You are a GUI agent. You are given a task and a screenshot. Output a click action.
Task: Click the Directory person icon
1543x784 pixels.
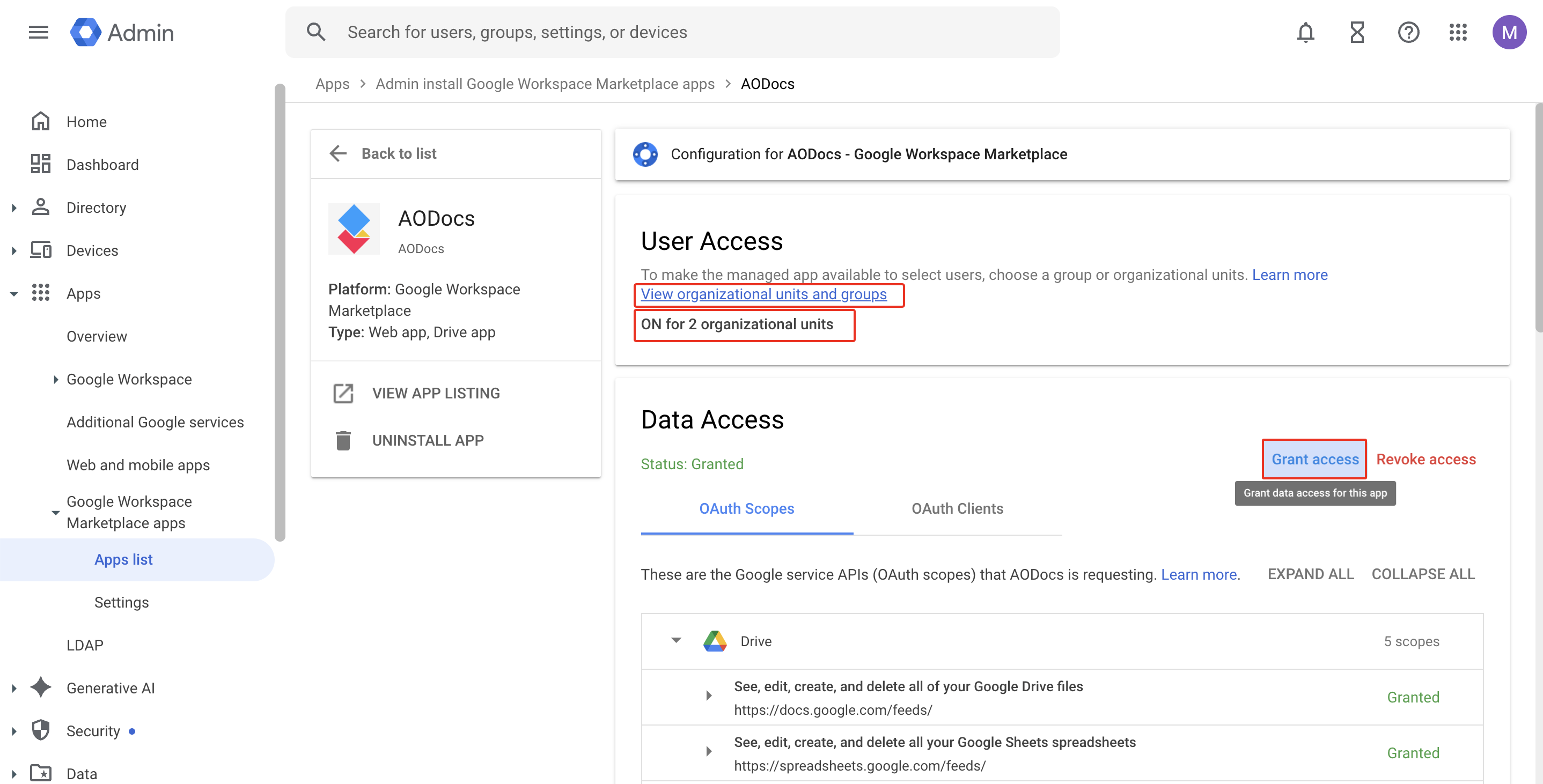(x=40, y=207)
